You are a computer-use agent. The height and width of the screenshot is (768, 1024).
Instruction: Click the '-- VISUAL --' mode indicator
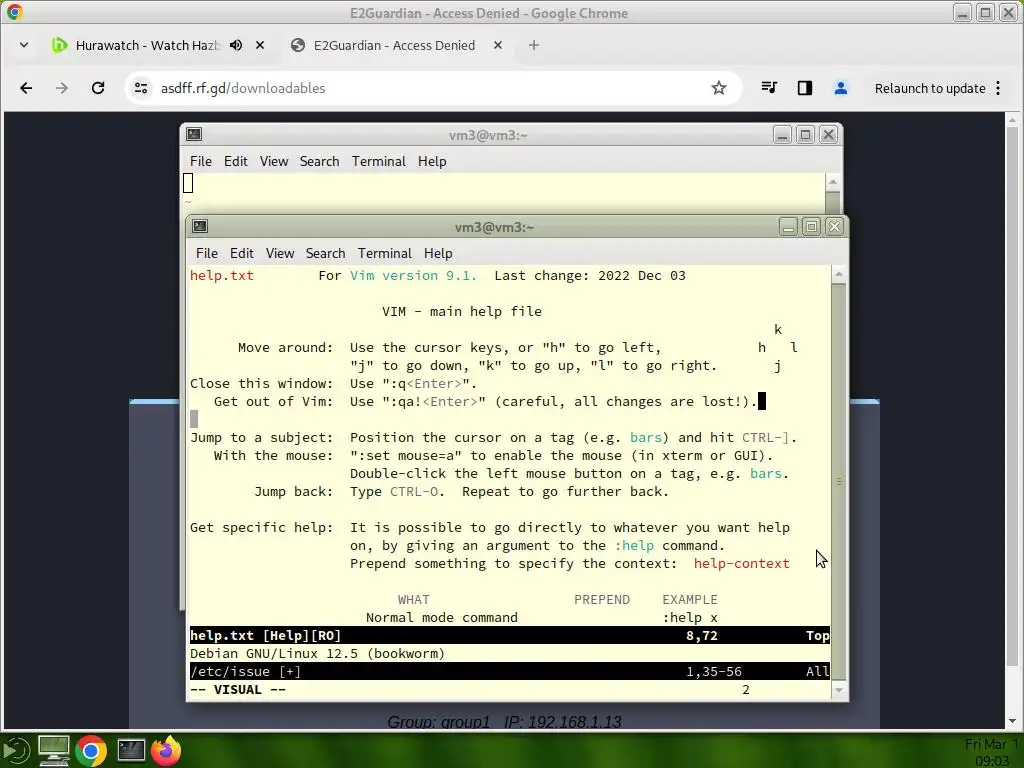(x=238, y=690)
